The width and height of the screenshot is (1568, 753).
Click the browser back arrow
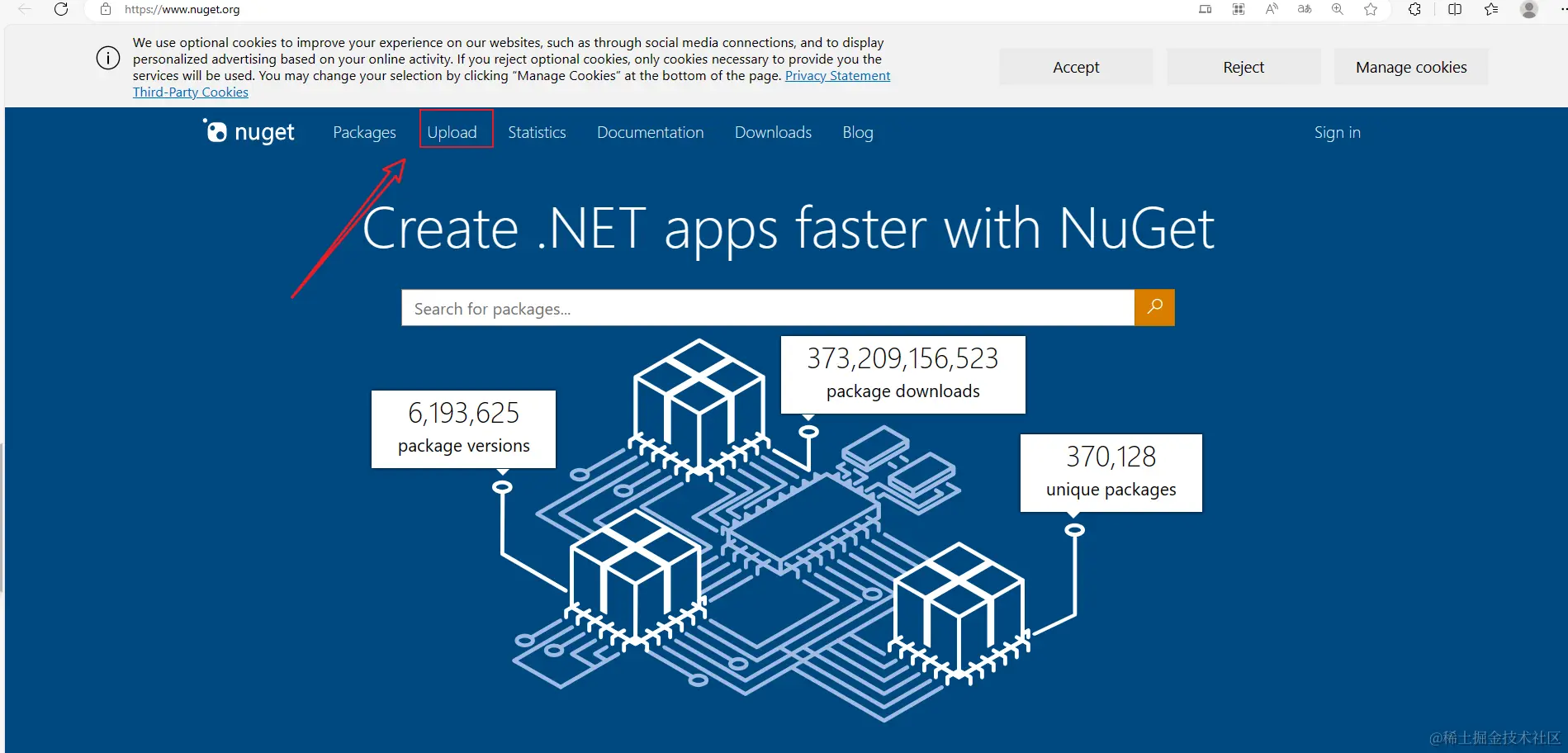tap(25, 9)
